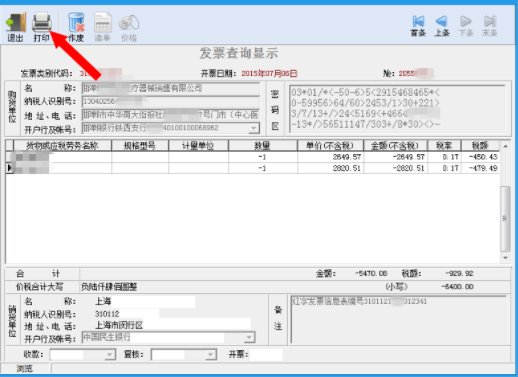
Task: Select the 规格型号 column header
Action: point(140,146)
